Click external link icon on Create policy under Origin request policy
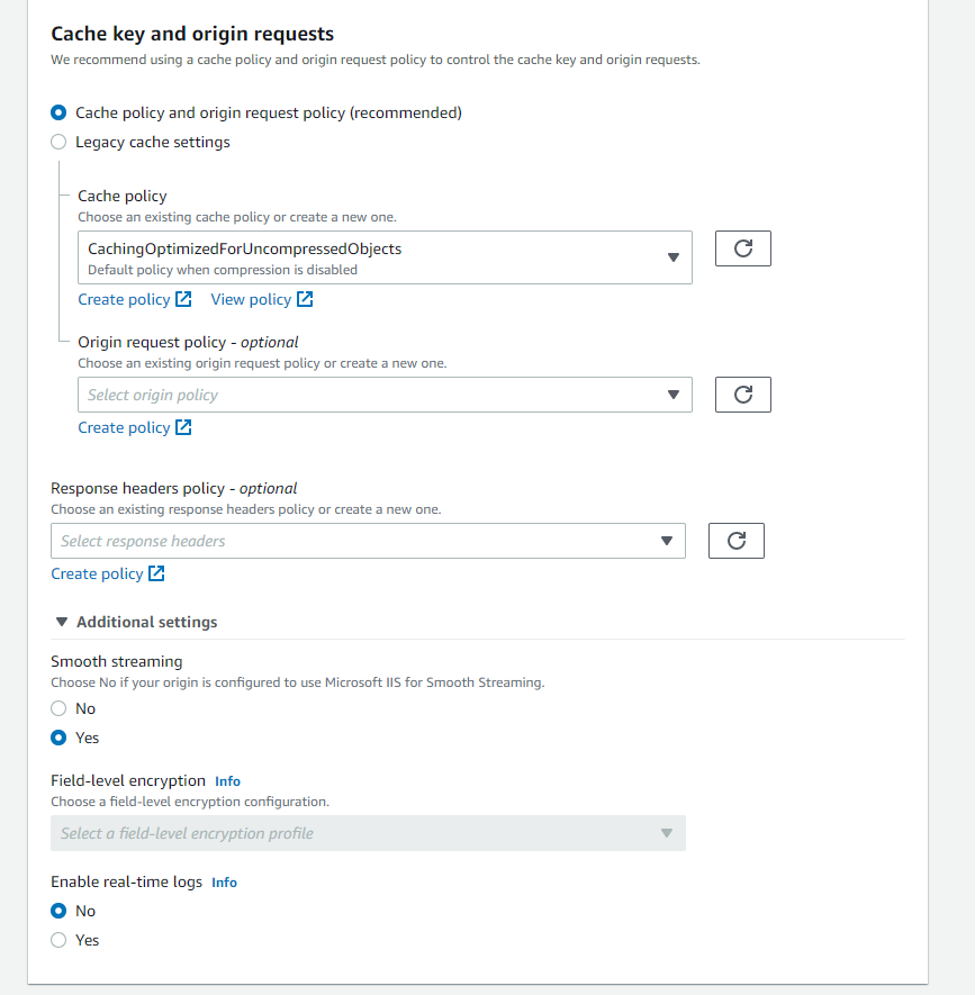The image size is (977, 995). pyautogui.click(x=183, y=427)
